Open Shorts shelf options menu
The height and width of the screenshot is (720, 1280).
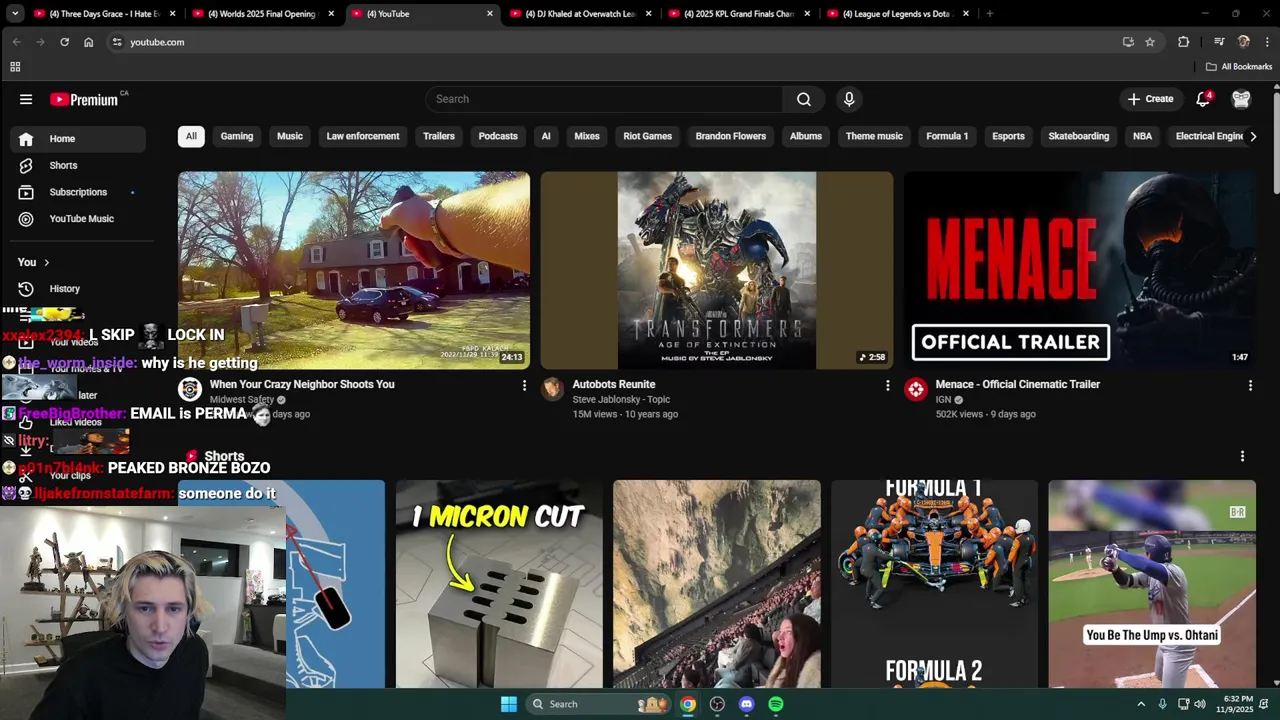(1242, 456)
